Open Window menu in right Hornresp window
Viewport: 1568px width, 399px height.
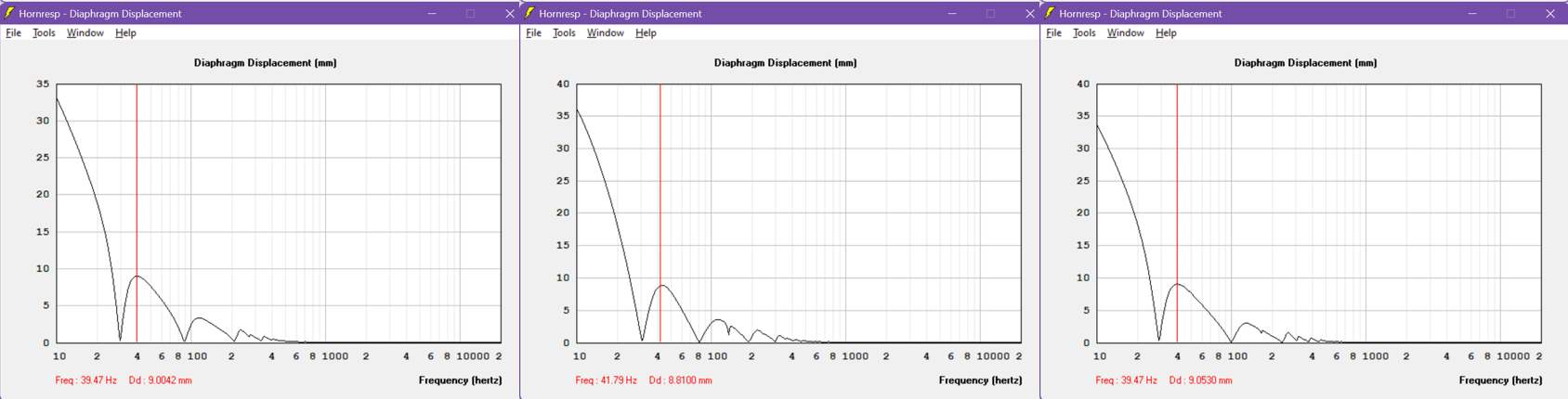[1125, 32]
